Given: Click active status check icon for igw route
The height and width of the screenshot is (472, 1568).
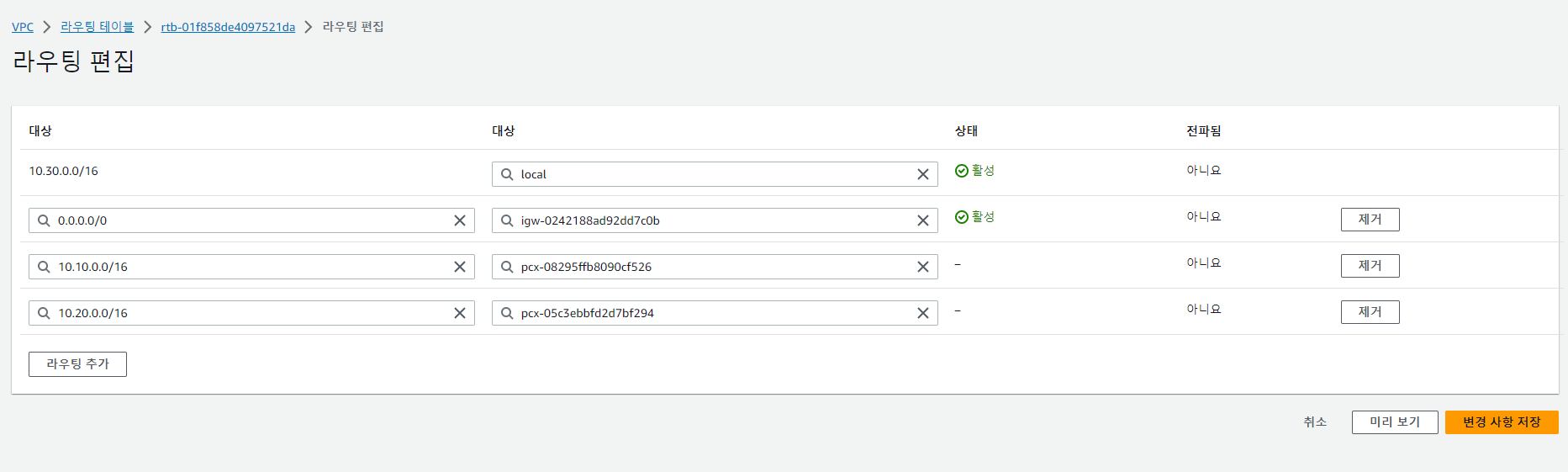Looking at the screenshot, I should pos(962,217).
